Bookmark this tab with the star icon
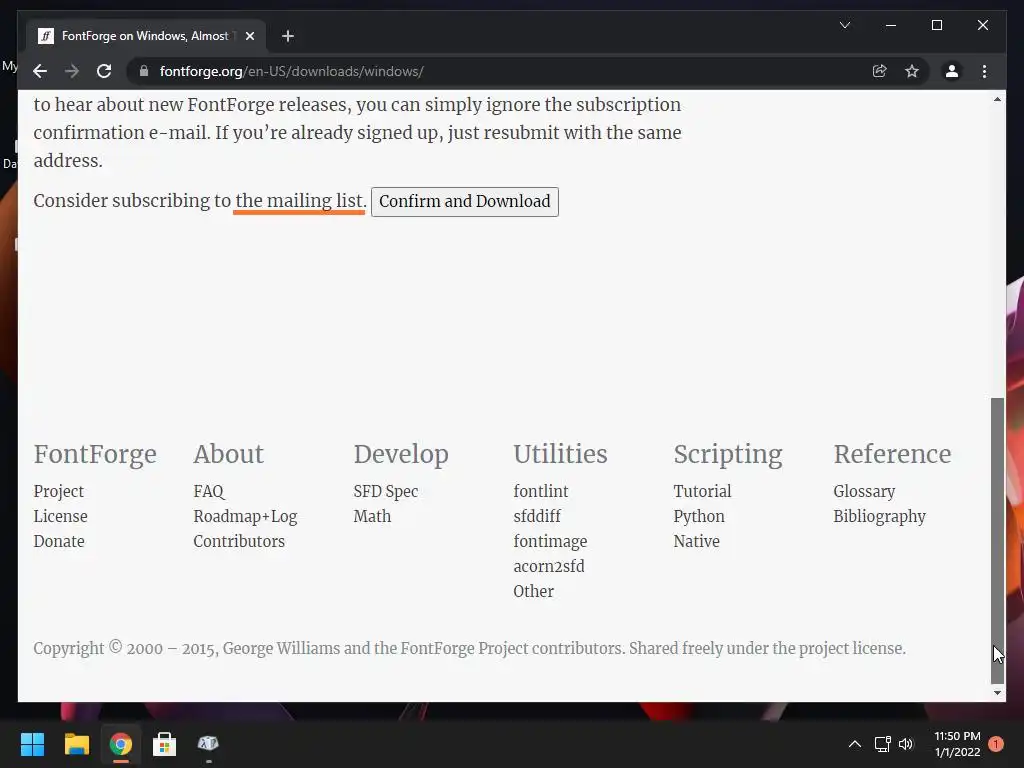1024x768 pixels. (x=912, y=71)
